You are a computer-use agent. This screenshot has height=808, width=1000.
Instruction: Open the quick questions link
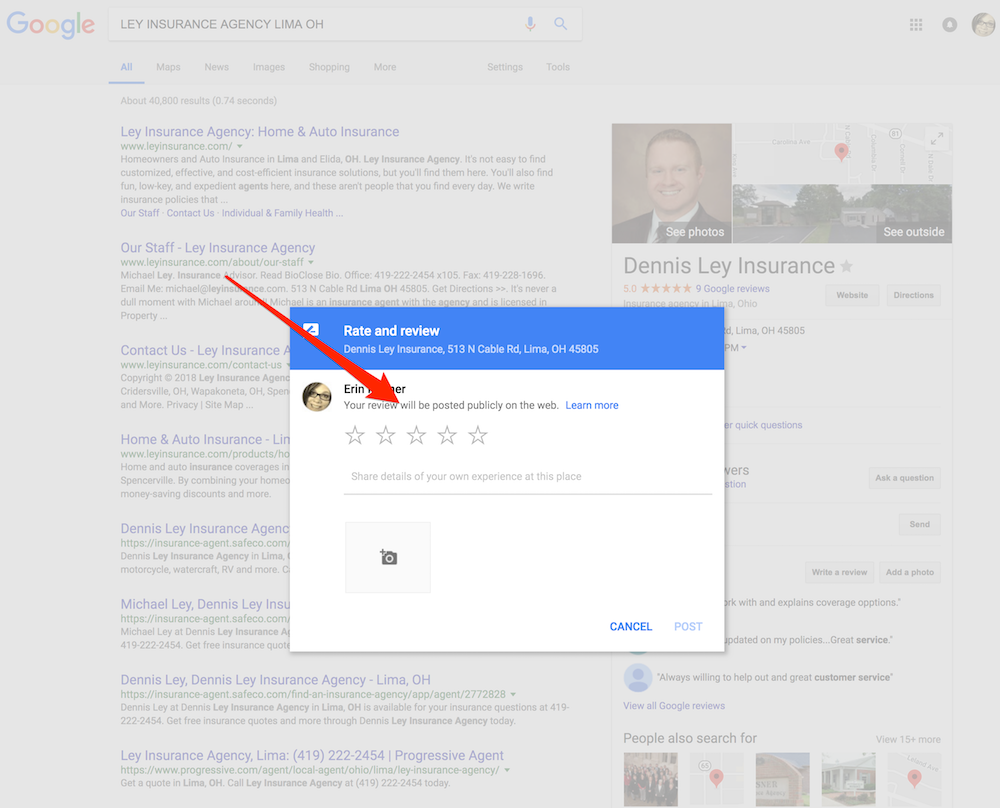pos(763,425)
